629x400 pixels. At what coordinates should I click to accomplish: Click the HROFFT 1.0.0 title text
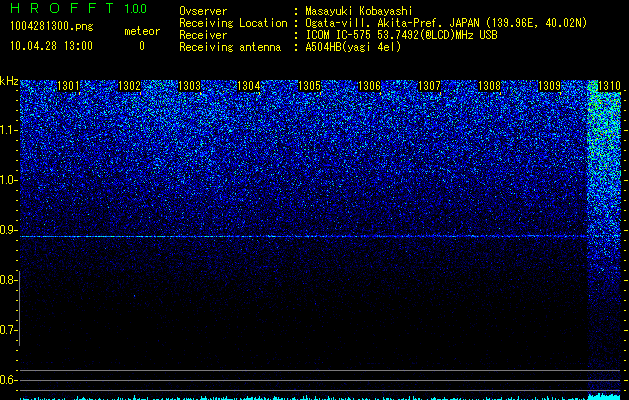tap(79, 8)
